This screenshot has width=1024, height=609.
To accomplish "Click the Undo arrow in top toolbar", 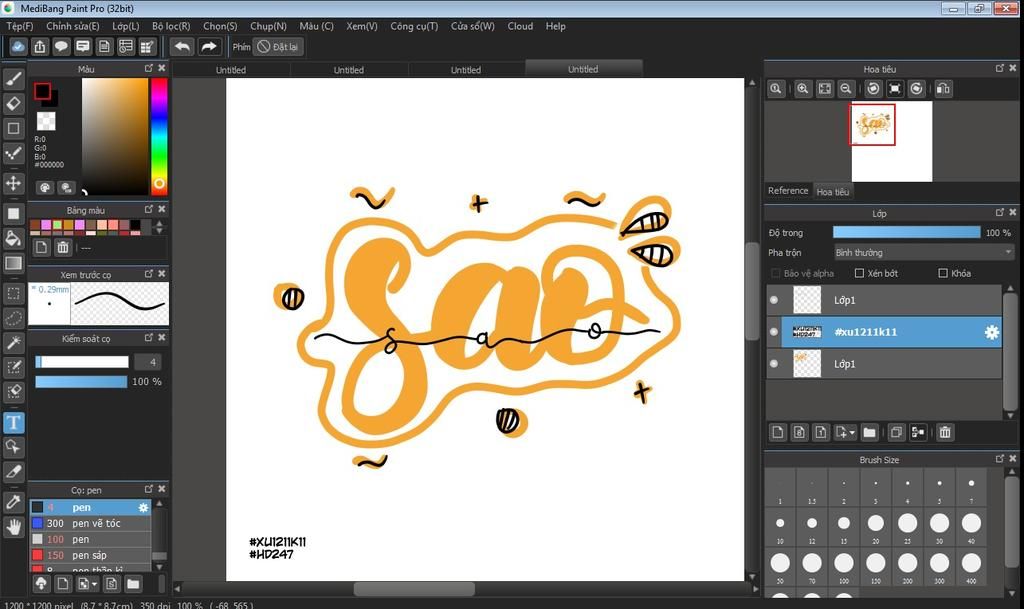I will click(183, 46).
